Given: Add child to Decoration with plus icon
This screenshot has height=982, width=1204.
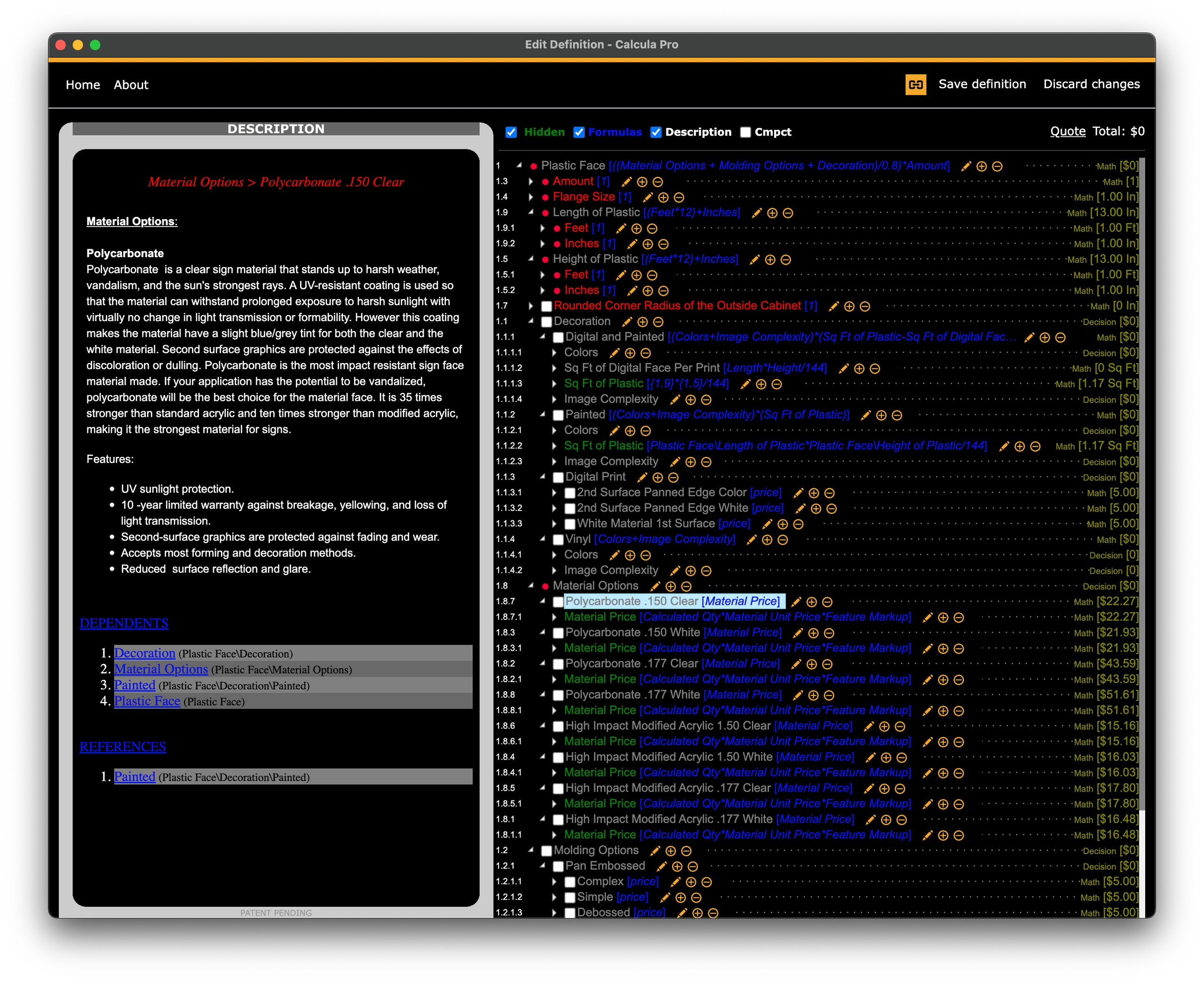Looking at the screenshot, I should coord(642,322).
